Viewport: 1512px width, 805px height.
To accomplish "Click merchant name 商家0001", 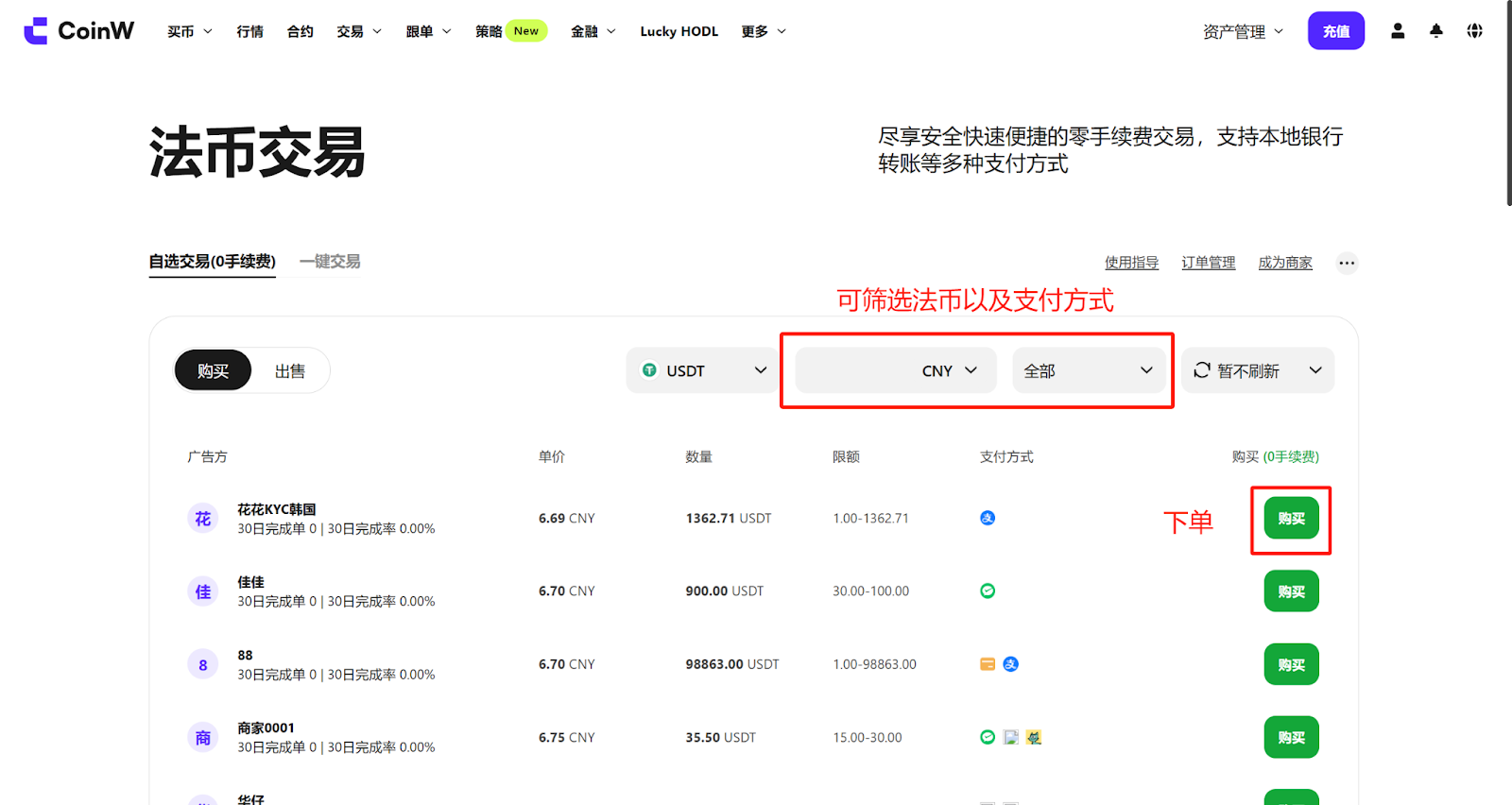I will pos(266,728).
